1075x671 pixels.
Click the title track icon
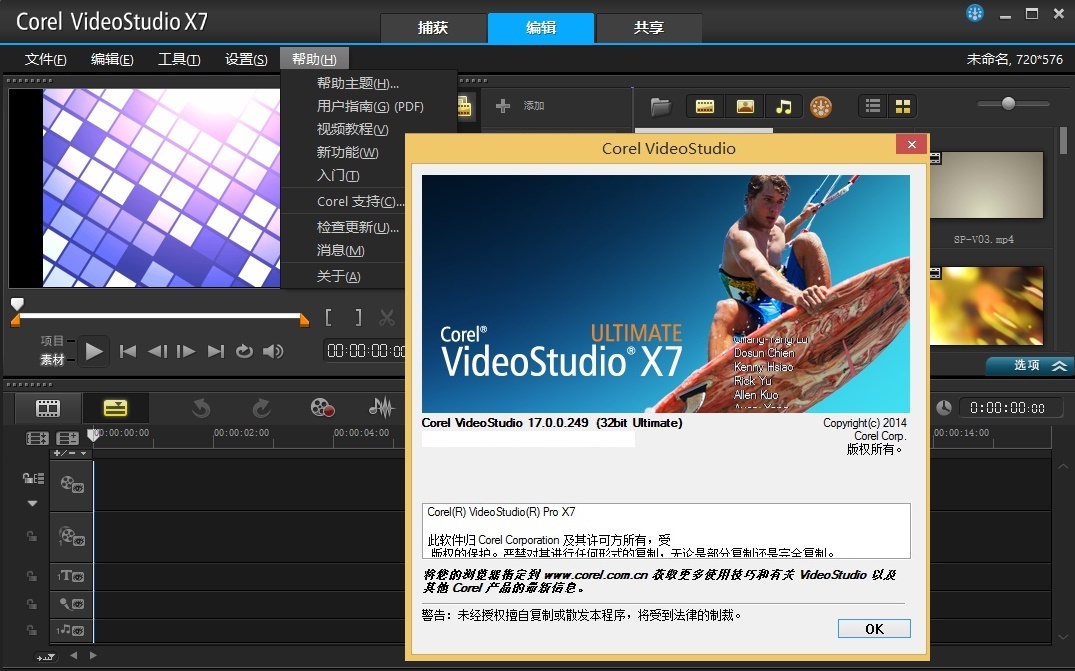(71, 576)
